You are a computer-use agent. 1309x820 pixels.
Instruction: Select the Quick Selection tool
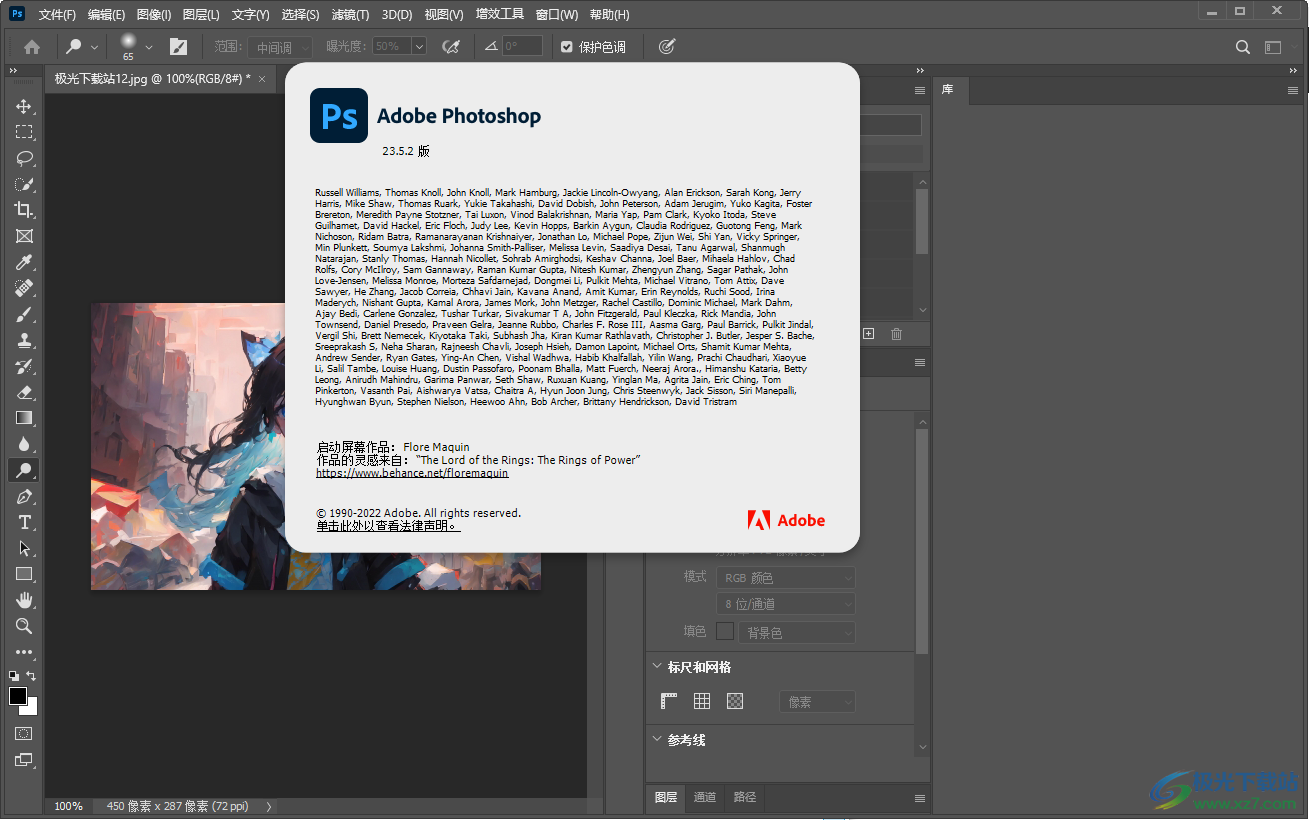pos(24,184)
